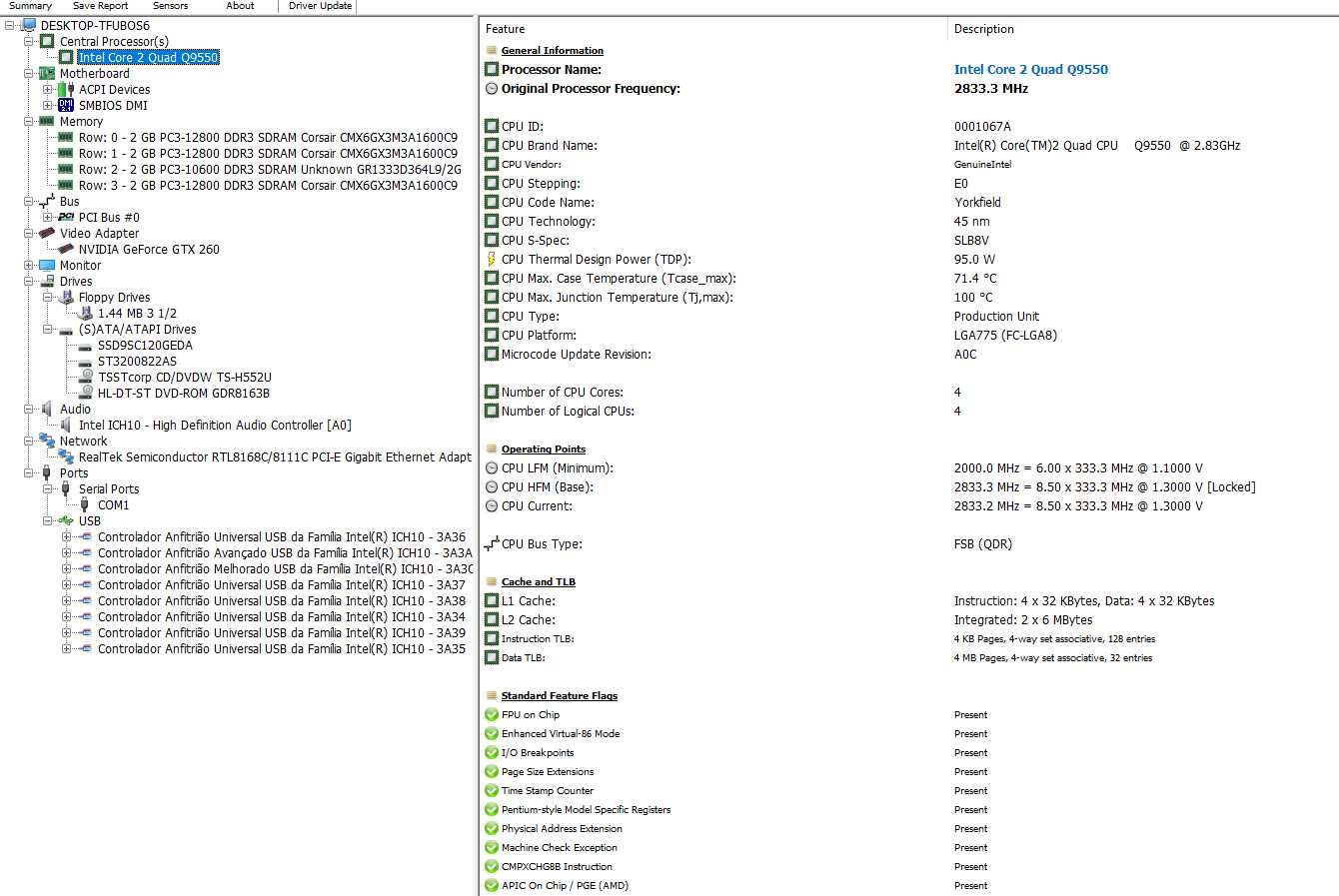The height and width of the screenshot is (896, 1339).
Task: Click the Floppy Drives icon
Action: click(x=66, y=298)
